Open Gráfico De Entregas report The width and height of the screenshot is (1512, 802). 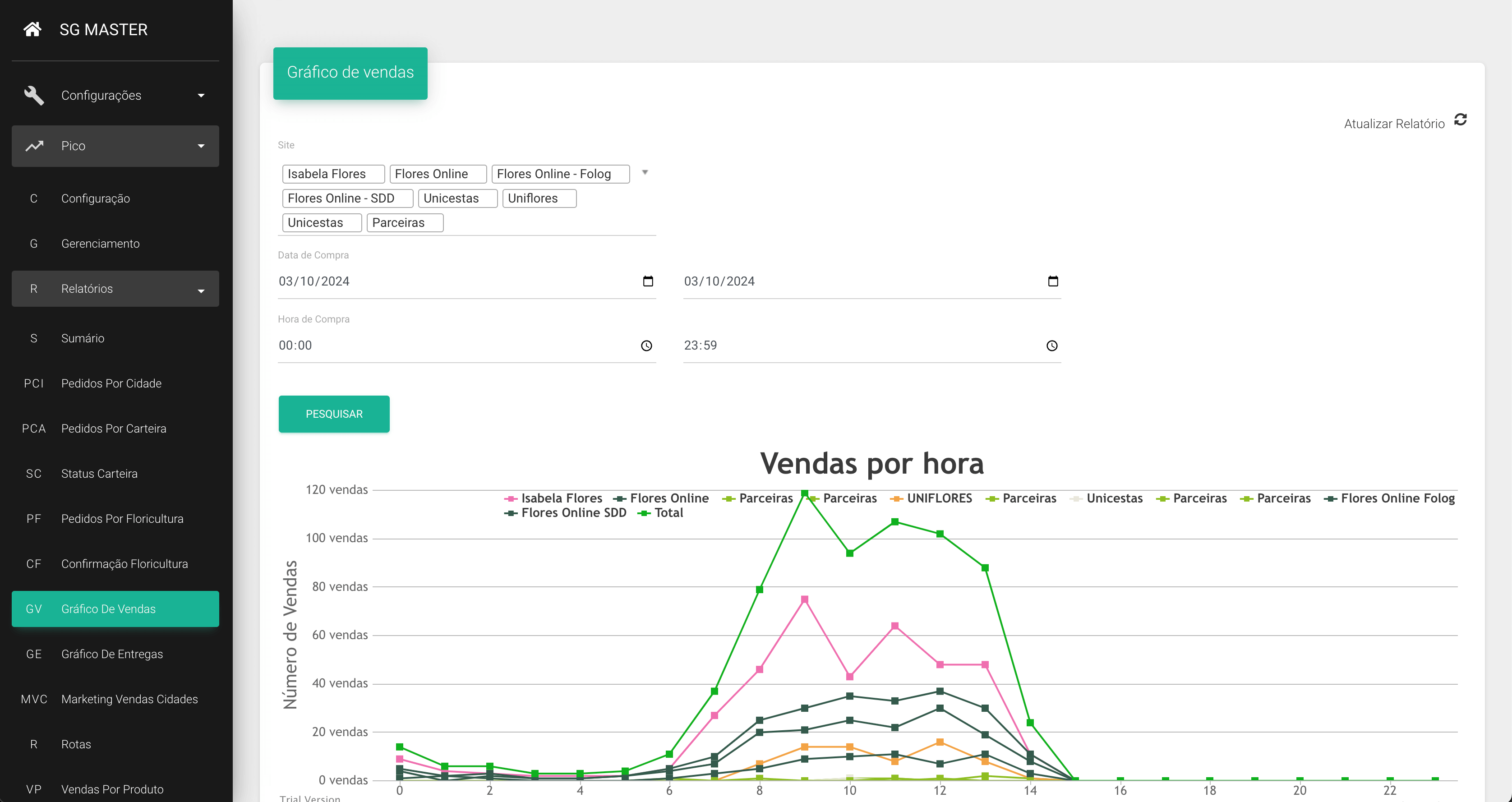pyautogui.click(x=112, y=654)
